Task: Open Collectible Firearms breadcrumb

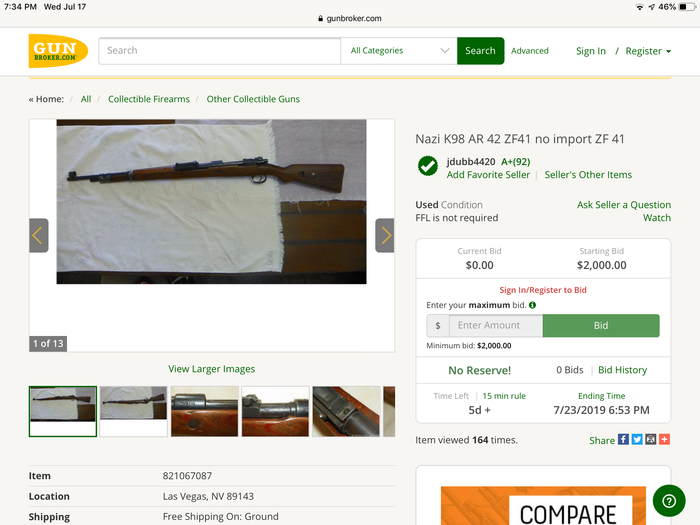Action: 149,99
